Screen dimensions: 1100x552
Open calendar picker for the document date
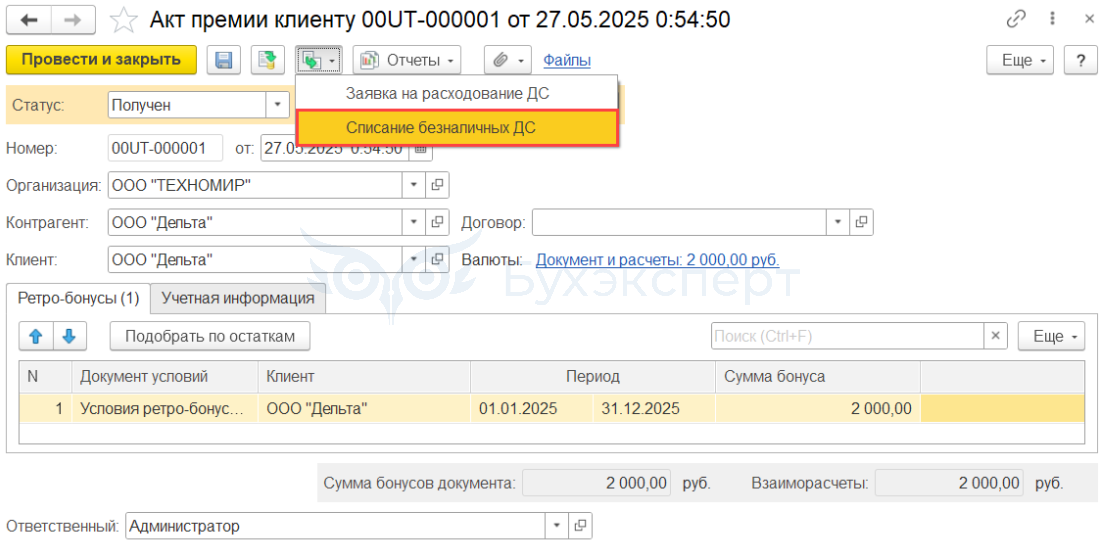tap(420, 148)
